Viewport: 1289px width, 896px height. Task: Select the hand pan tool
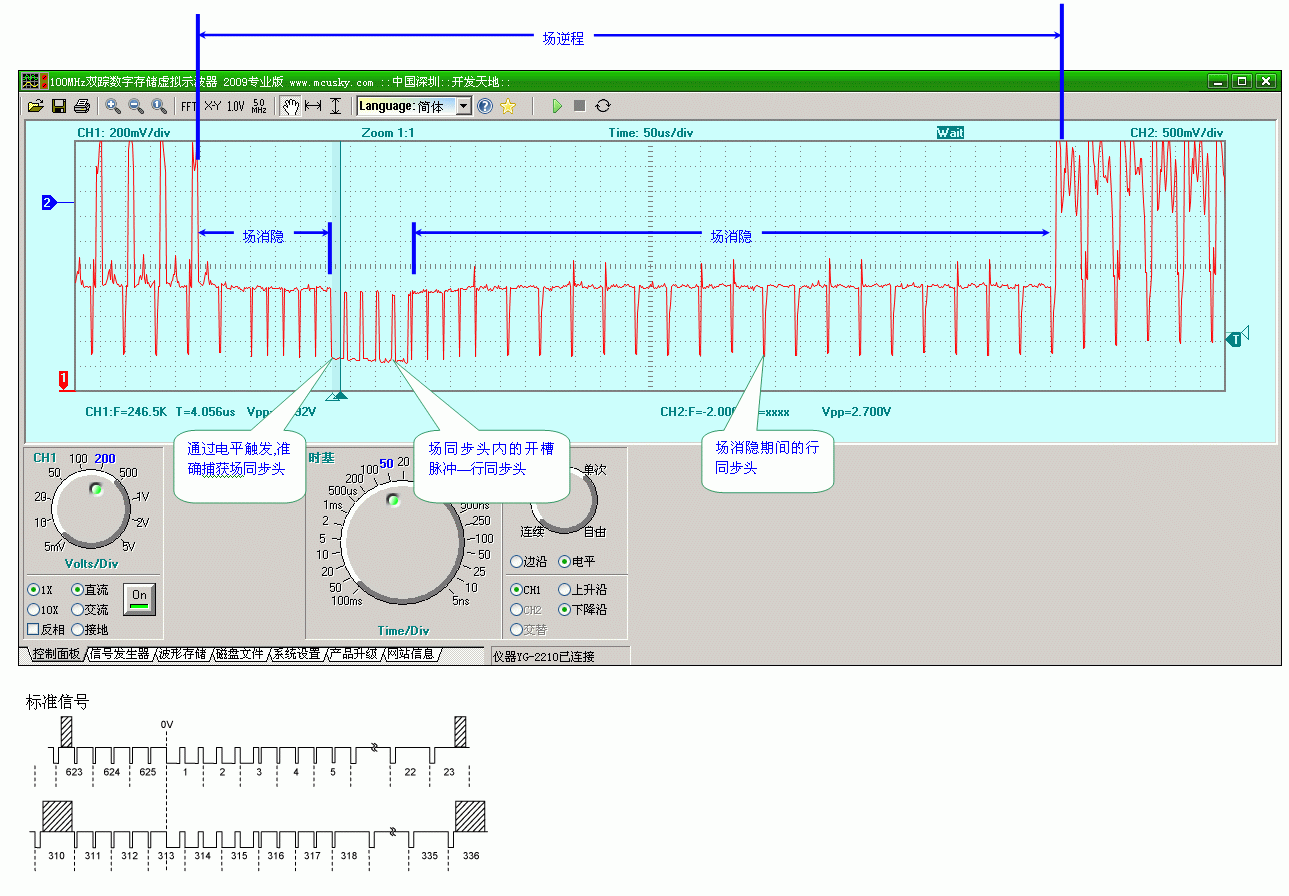pyautogui.click(x=290, y=106)
